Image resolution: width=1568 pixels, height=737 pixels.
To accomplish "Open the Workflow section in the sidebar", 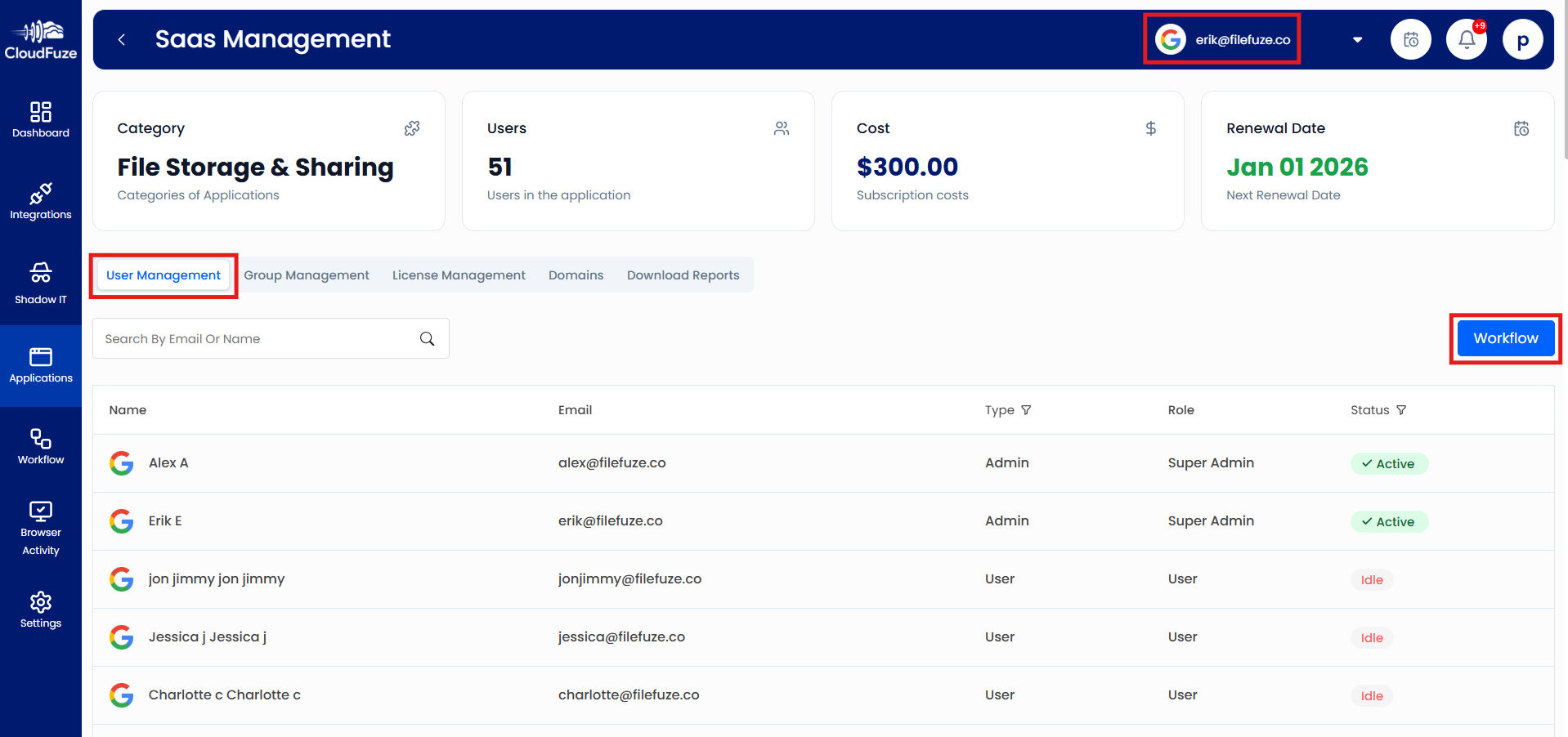I will pos(41,446).
